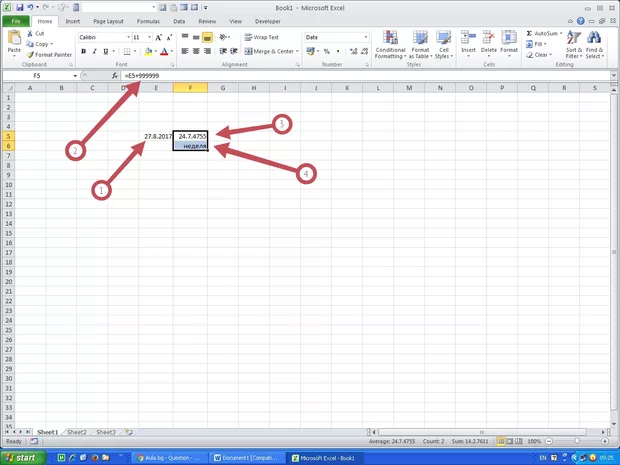620x465 pixels.
Task: Click the Cut scissors command
Action: (36, 34)
